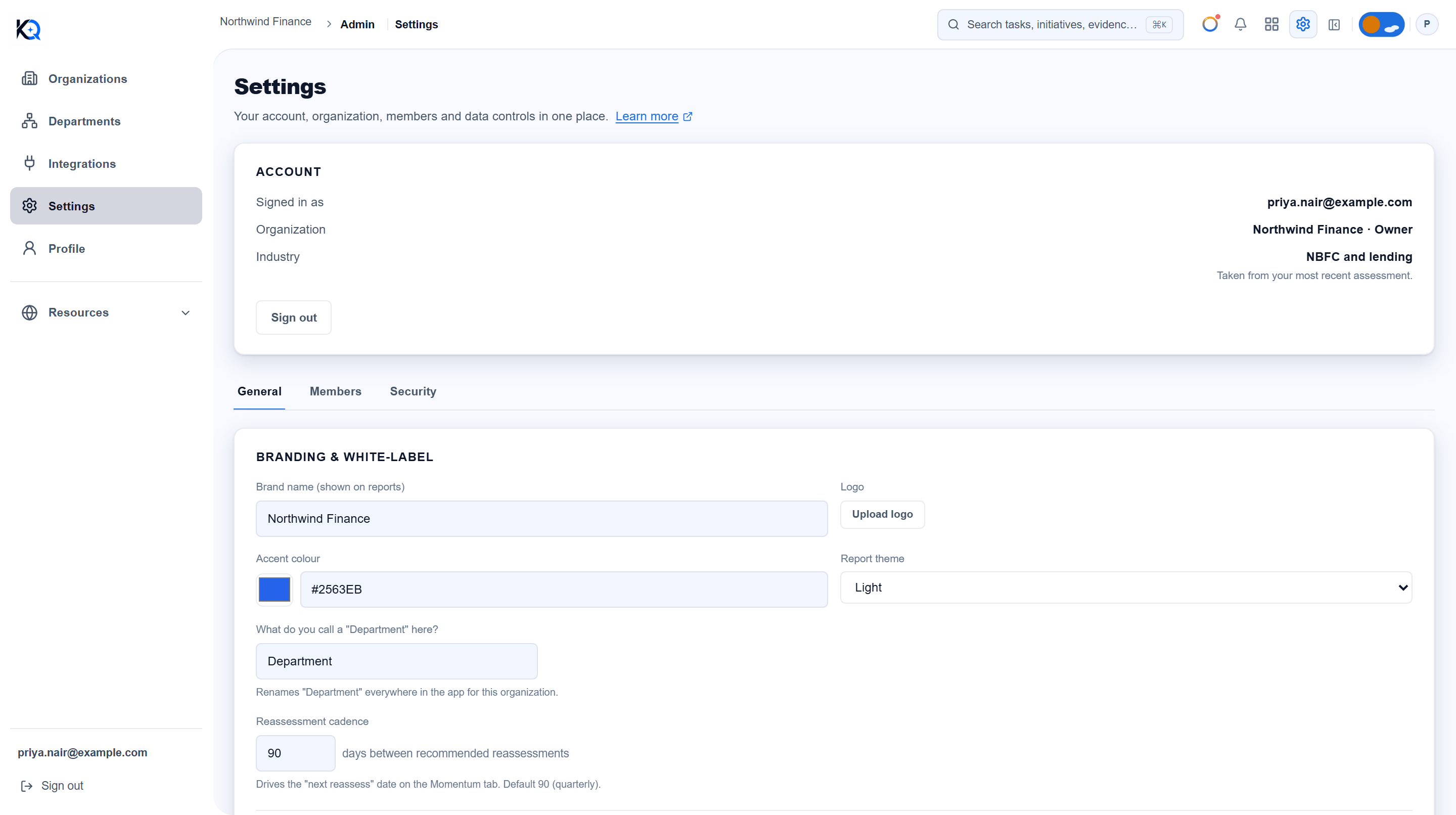Screen dimensions: 1456x815
Task: Click the sidebar bottom Sign out icon
Action: click(27, 786)
